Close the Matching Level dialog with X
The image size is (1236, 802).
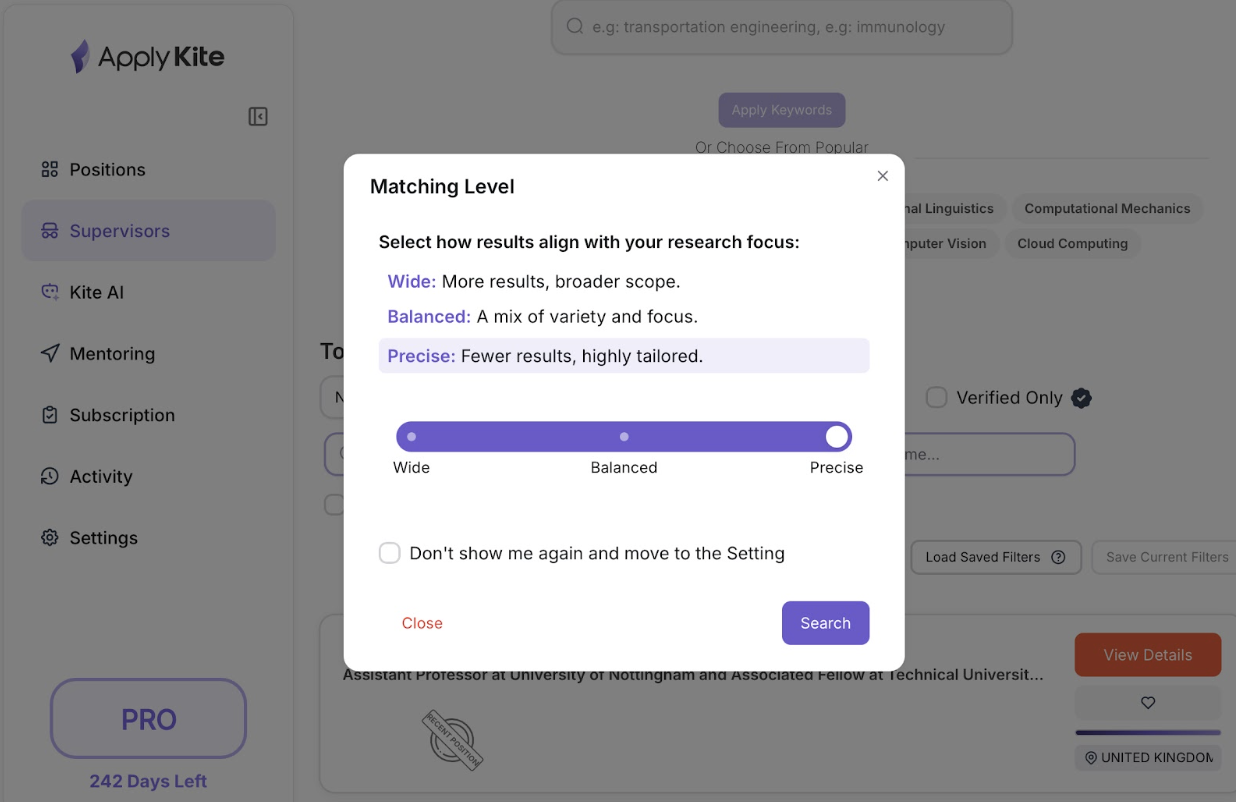coord(882,176)
